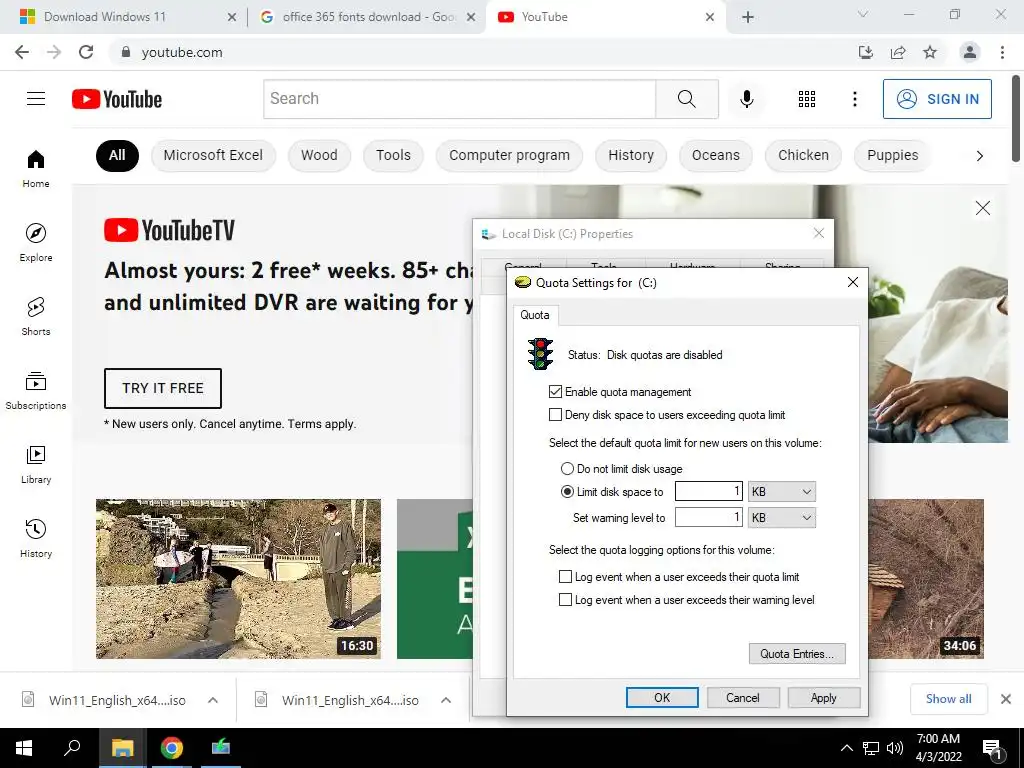Open the Windows Start menu
Screen dimensions: 1024x768
point(24,748)
